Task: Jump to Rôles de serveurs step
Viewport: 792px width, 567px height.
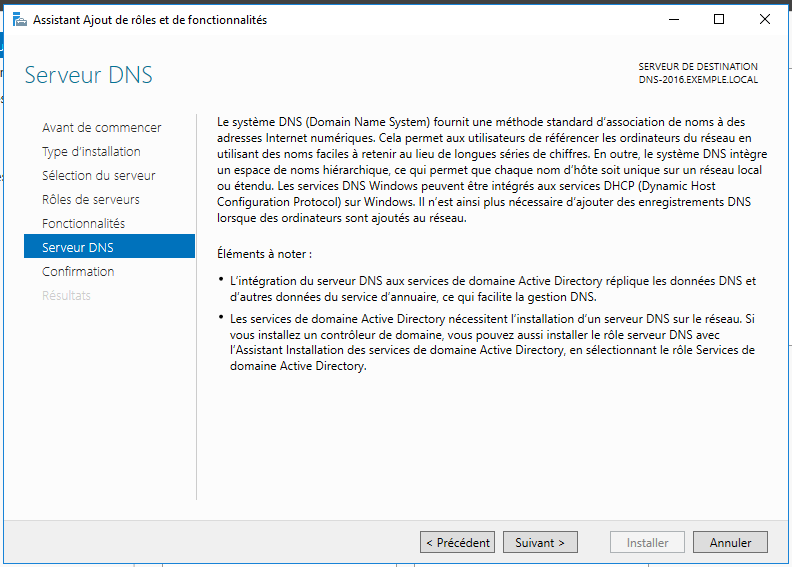Action: click(91, 199)
